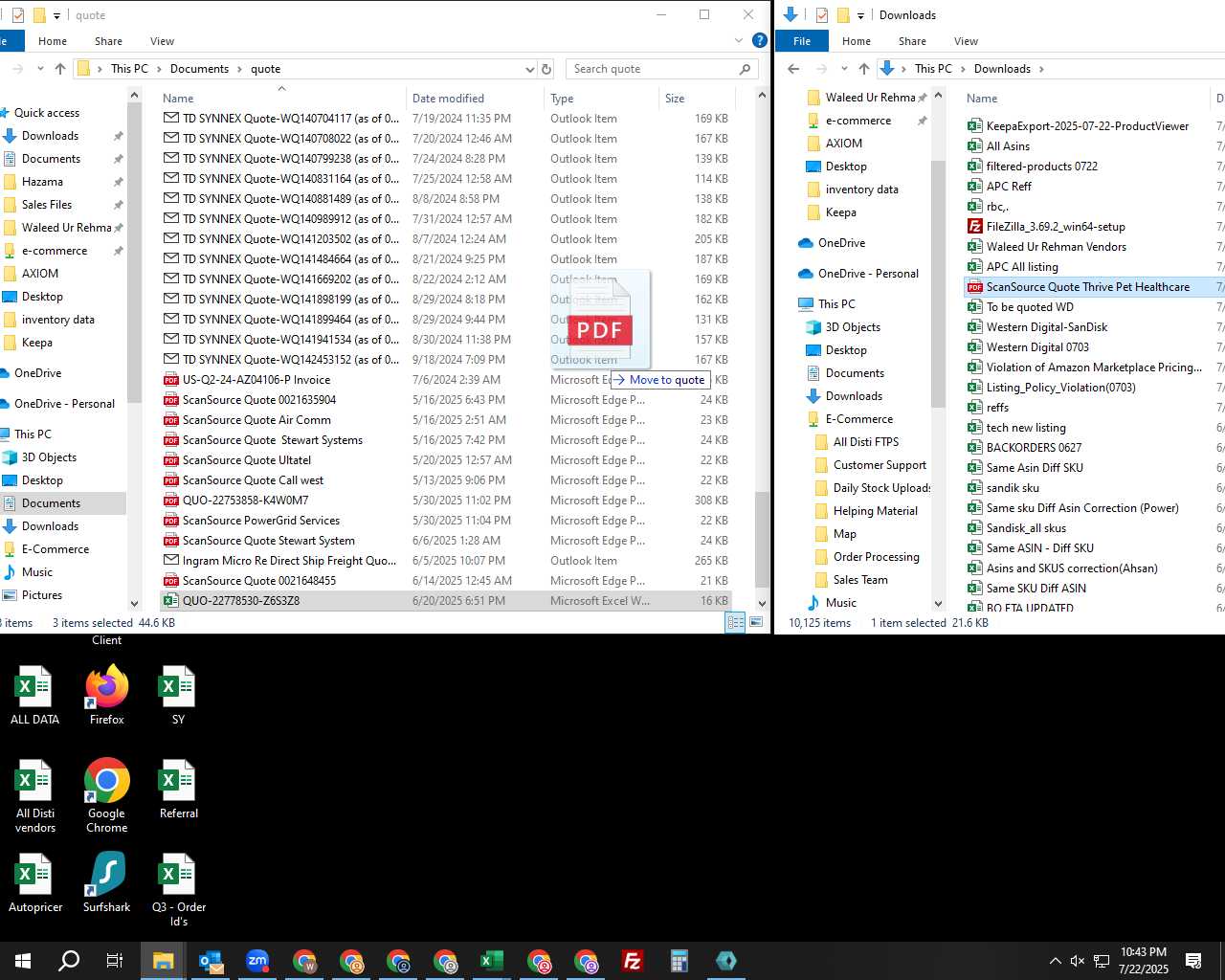This screenshot has height=980, width=1225.
Task: Go up one level in quote window
Action: coord(60,69)
